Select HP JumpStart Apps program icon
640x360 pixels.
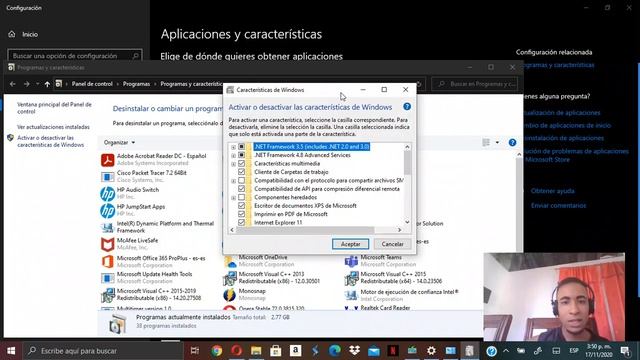[107, 211]
